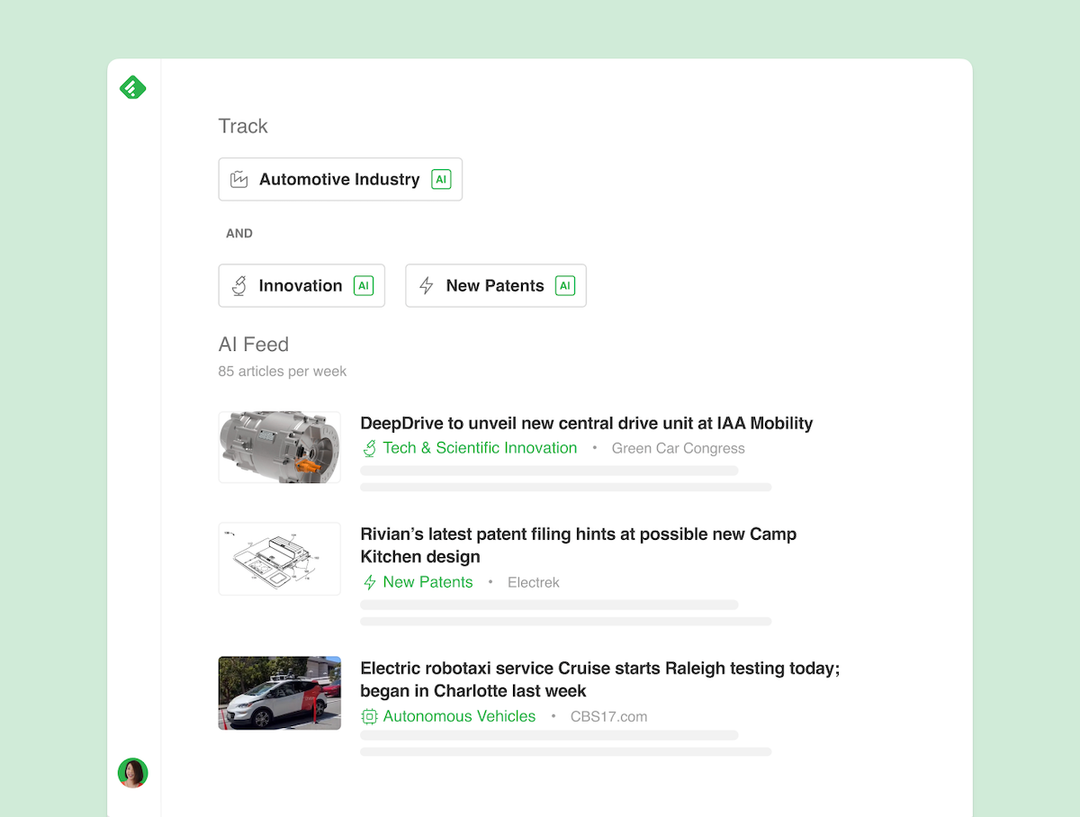Toggle the Automotive Industry tracking chip
The height and width of the screenshot is (817, 1080).
click(x=340, y=179)
